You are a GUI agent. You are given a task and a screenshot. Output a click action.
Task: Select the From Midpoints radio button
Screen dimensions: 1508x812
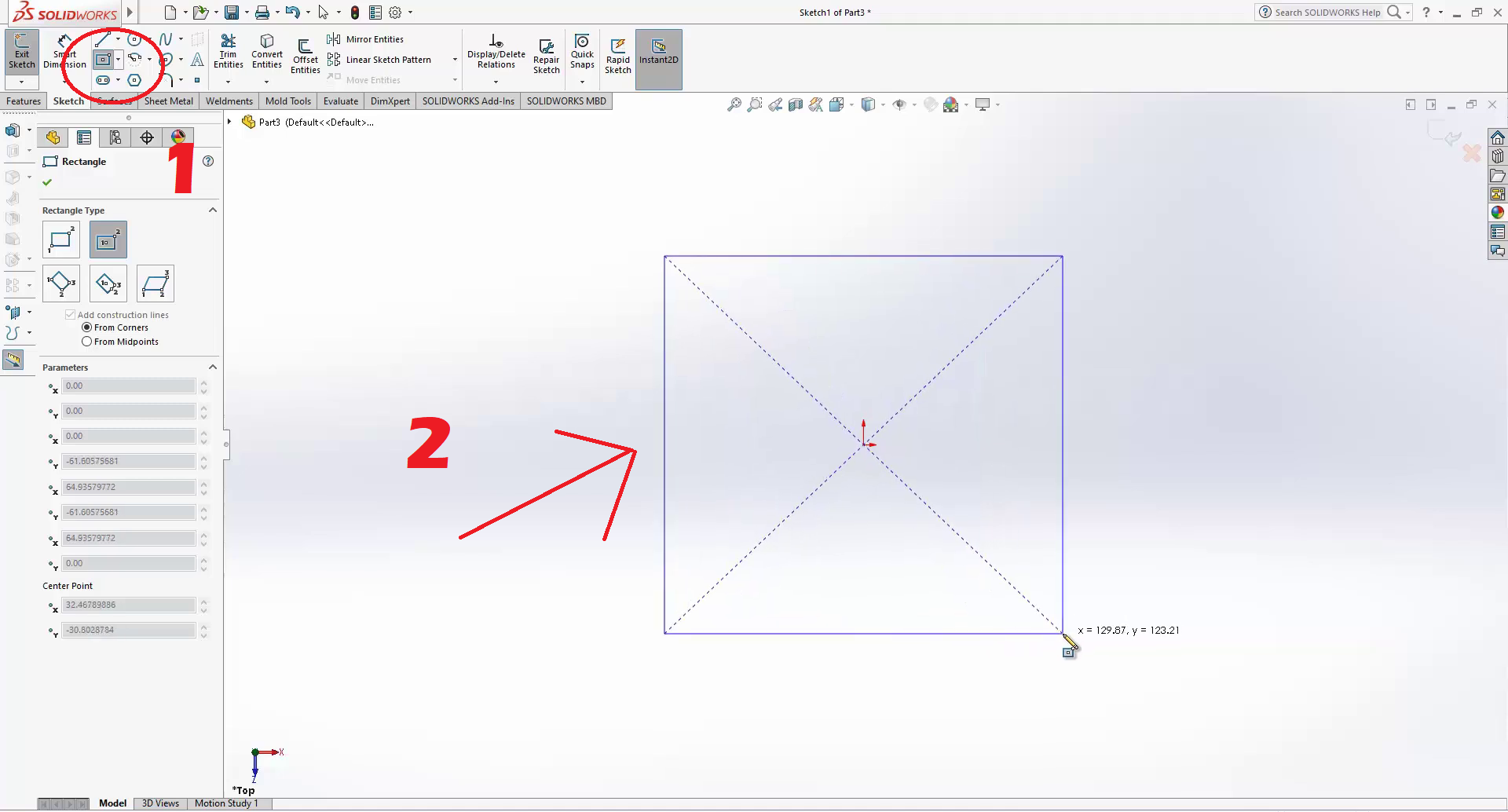87,342
